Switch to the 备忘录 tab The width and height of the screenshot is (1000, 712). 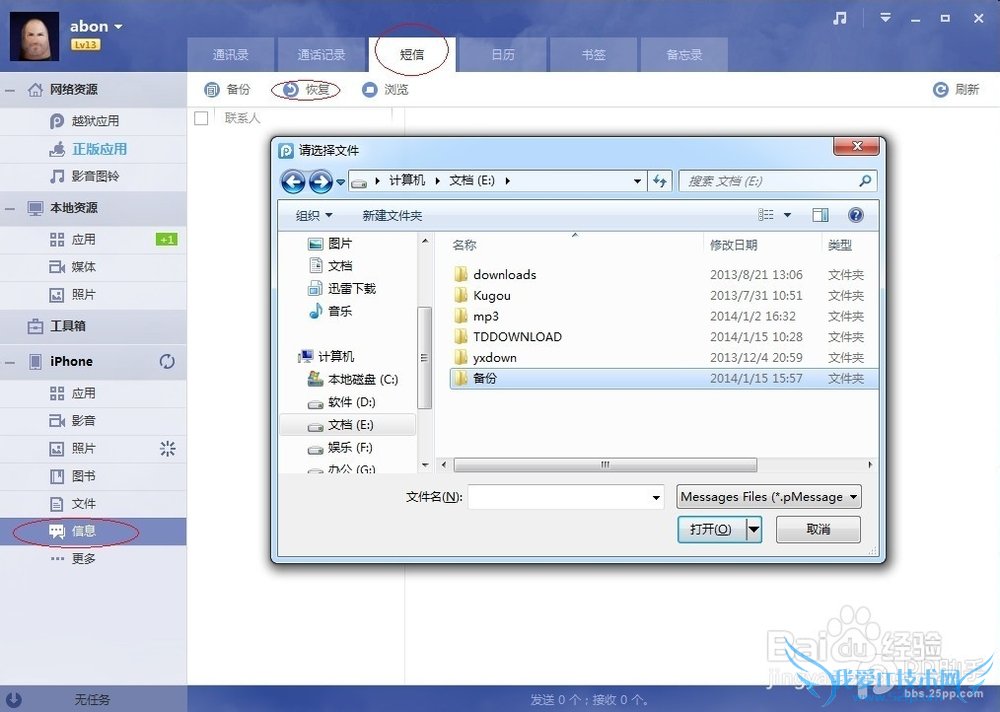tap(684, 55)
